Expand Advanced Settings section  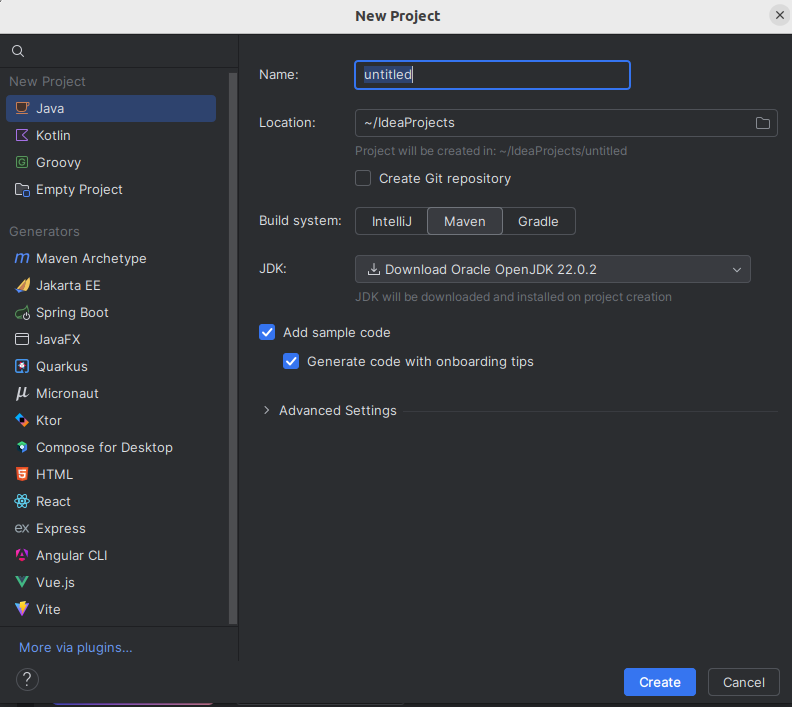tap(267, 411)
